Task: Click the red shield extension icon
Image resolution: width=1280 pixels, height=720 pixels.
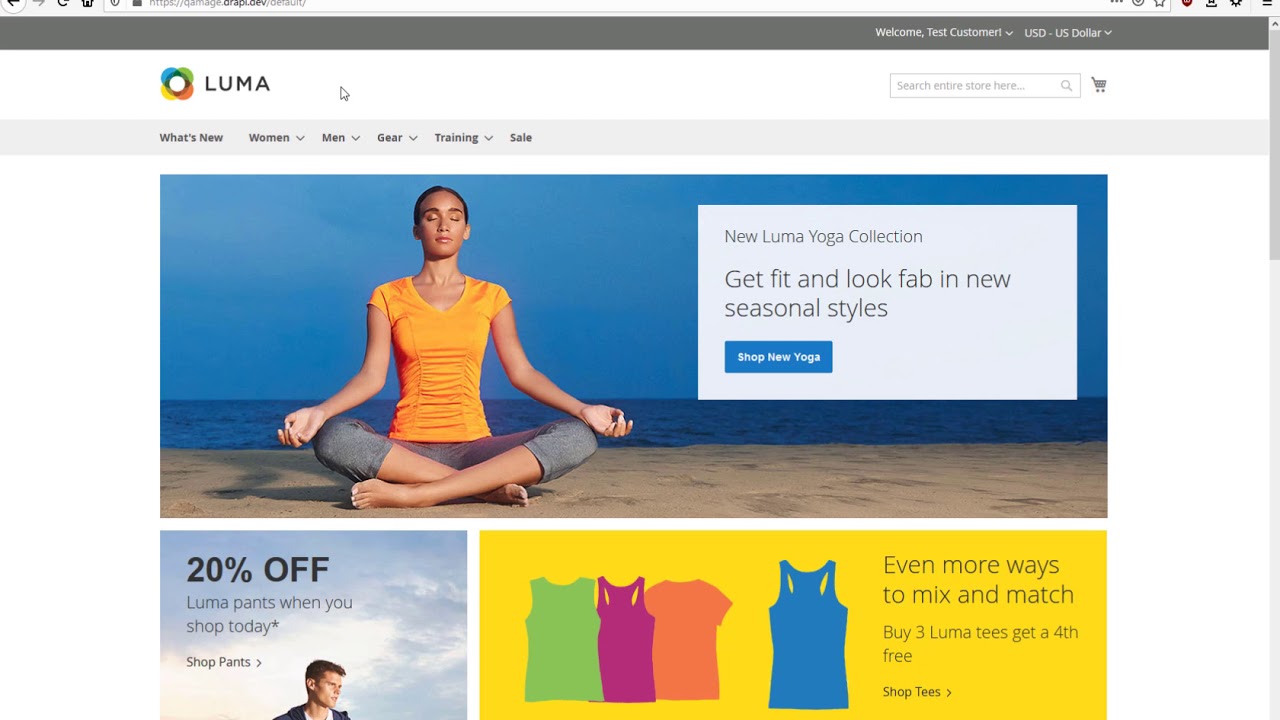Action: point(1187,3)
